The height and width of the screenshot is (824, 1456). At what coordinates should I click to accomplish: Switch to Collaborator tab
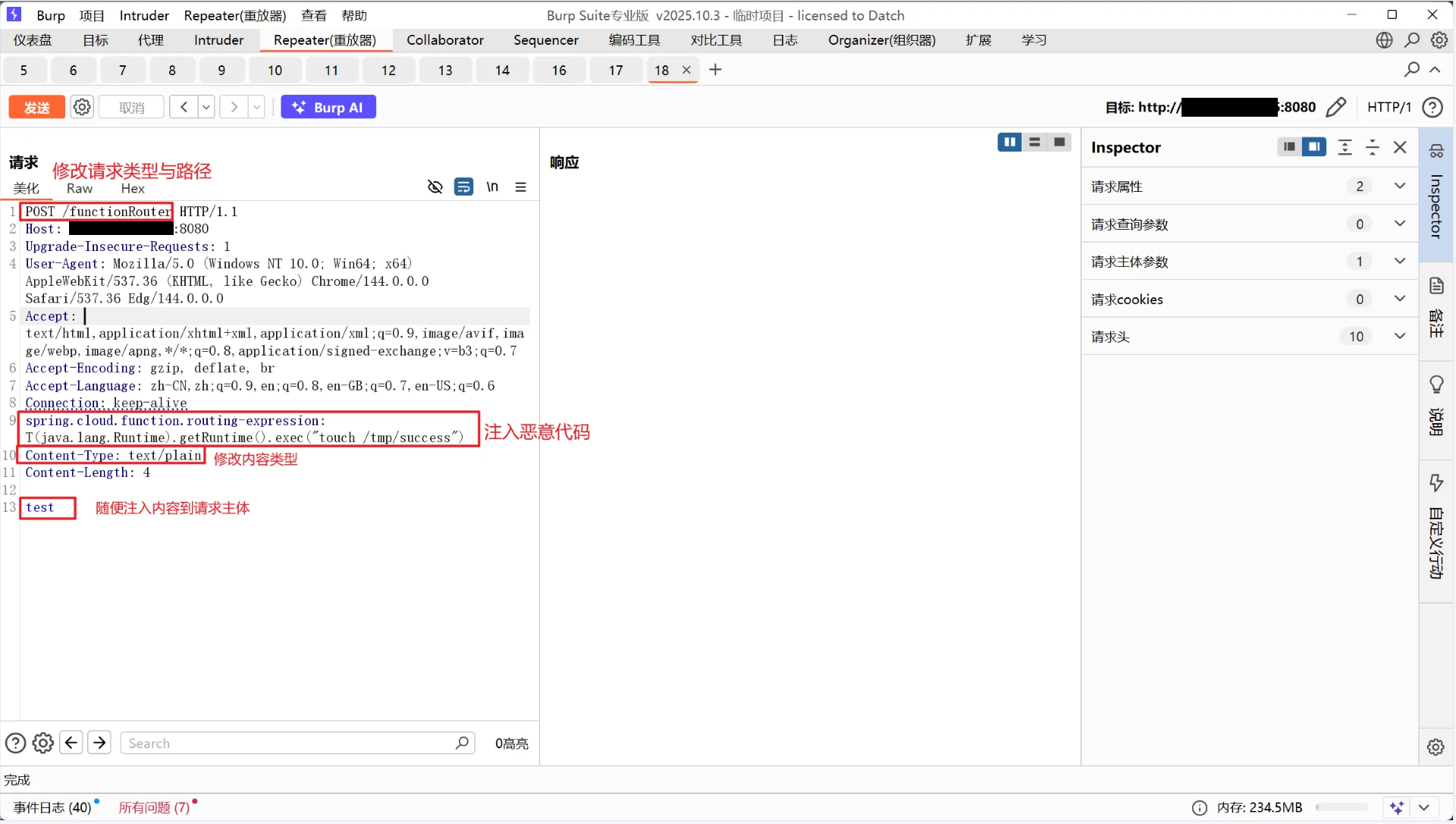click(445, 40)
